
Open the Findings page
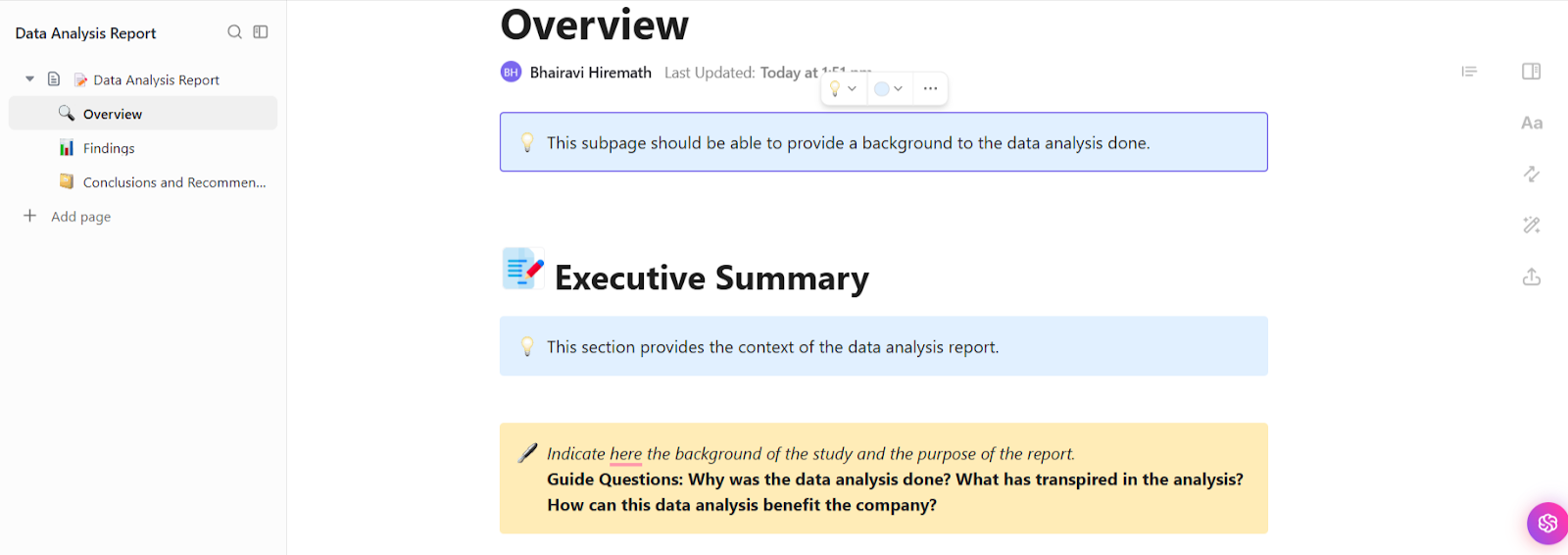[x=109, y=148]
